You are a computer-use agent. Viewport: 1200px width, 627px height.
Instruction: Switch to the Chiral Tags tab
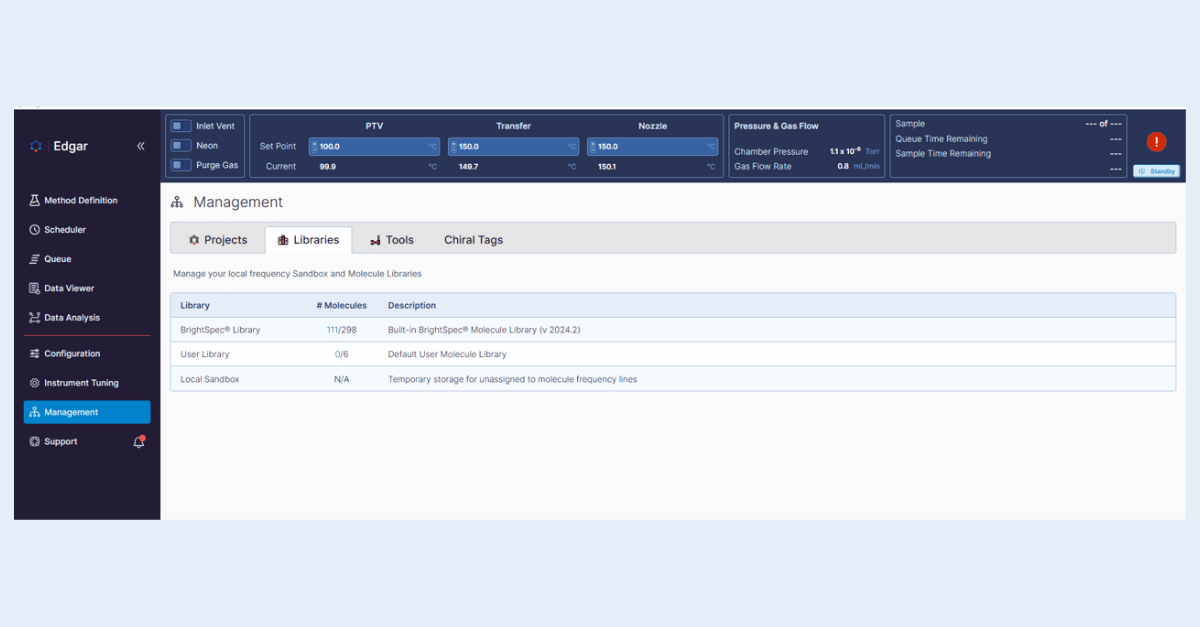tap(474, 240)
